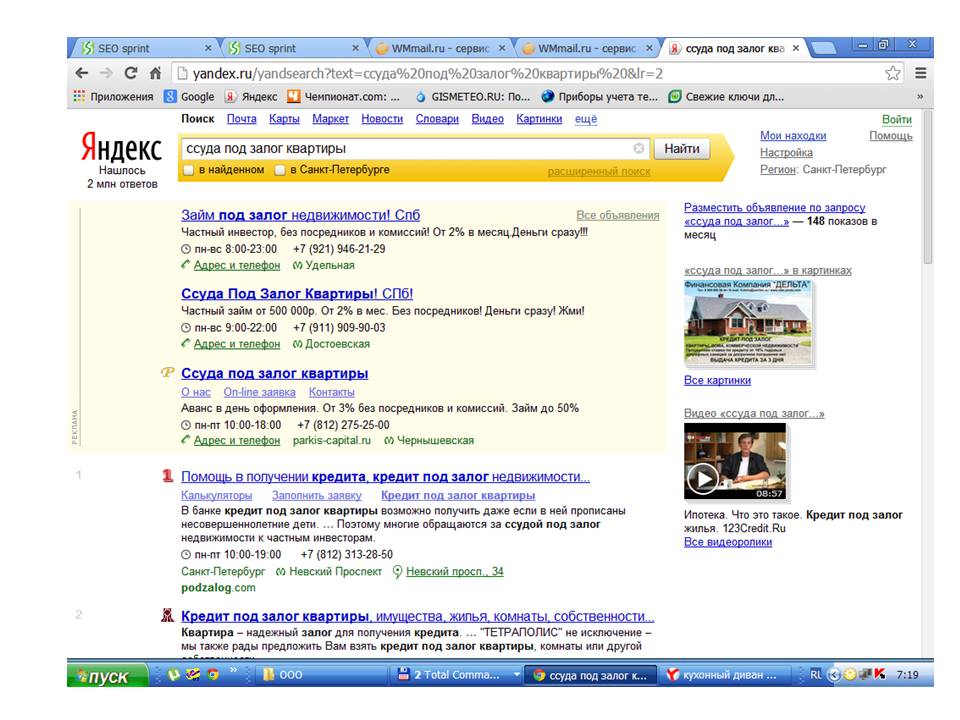Expand the Total Commander taskbar group arrow

coord(517,675)
